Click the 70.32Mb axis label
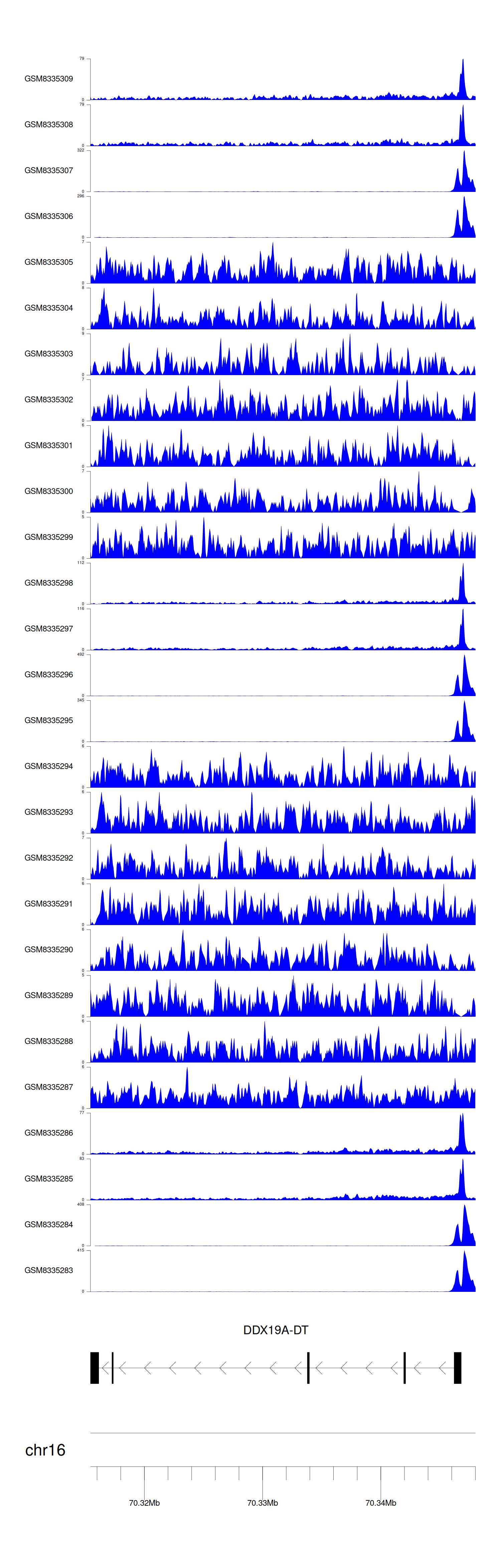Image resolution: width=501 pixels, height=1568 pixels. point(144,1502)
